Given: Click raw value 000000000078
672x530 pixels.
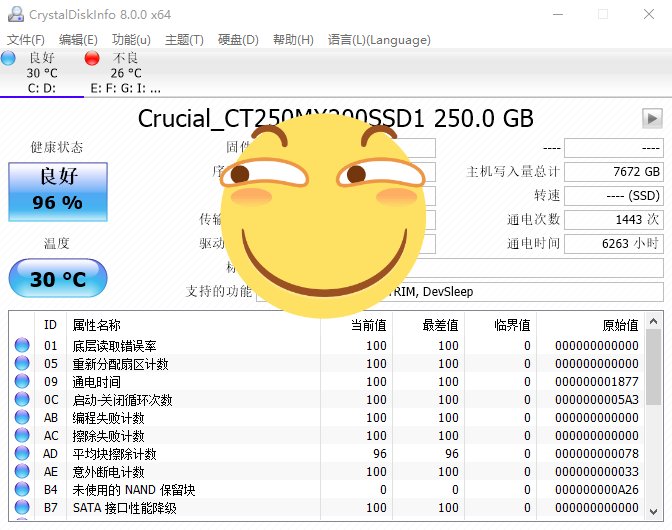Looking at the screenshot, I should pyautogui.click(x=597, y=453).
